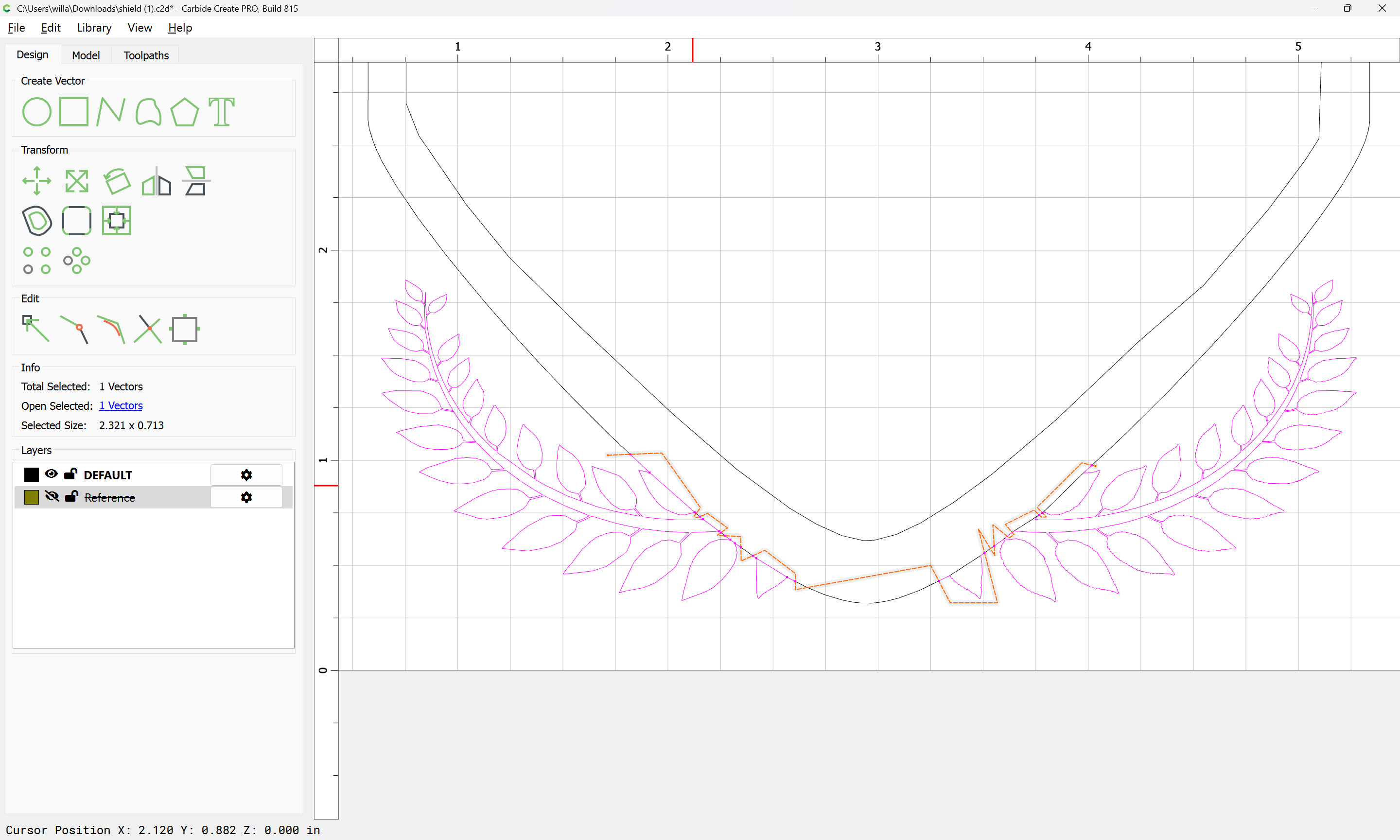Select the Rectangle creation tool
Viewport: 1400px width, 840px height.
74,111
